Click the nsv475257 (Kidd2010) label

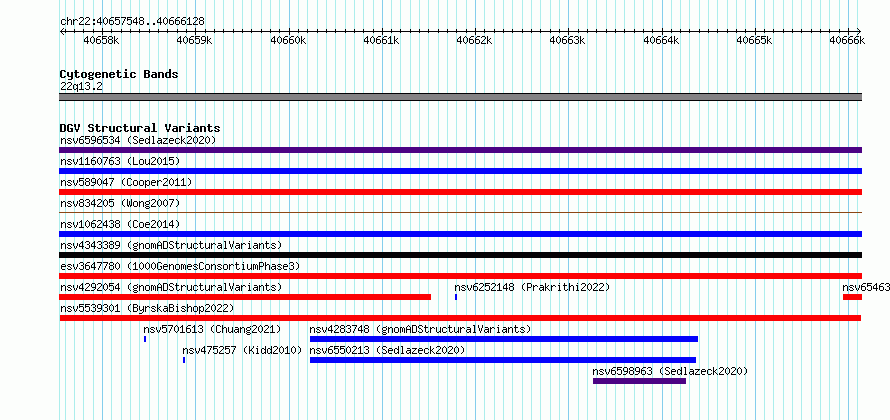[x=242, y=350]
